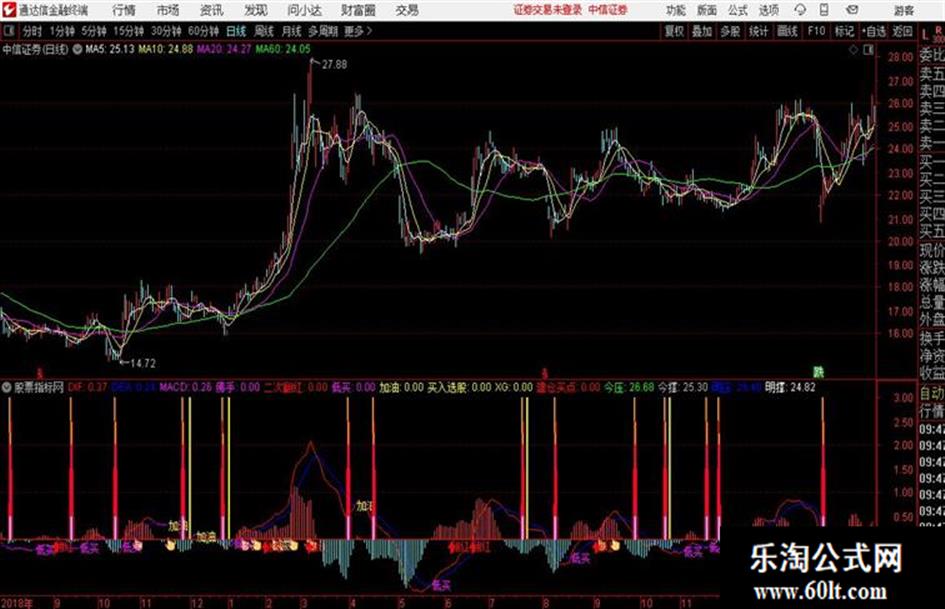Viewport: 945px width, 609px height.
Task: Open the 资讯 menu
Action: pos(212,10)
